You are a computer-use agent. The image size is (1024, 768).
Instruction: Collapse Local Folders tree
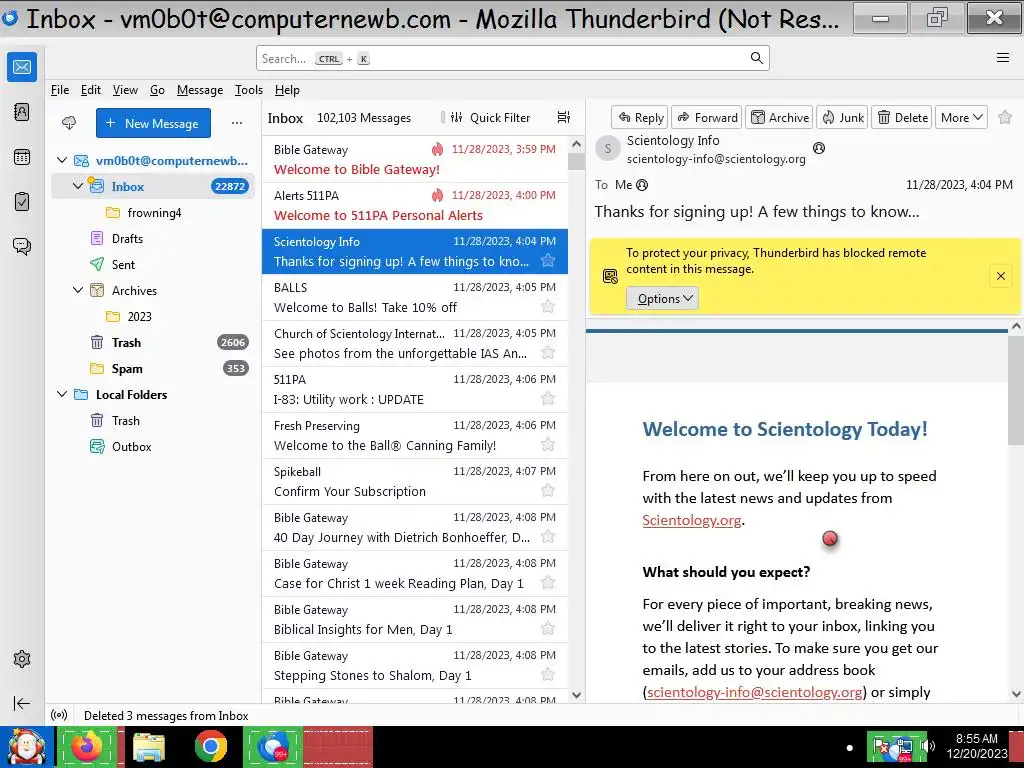pyautogui.click(x=62, y=394)
